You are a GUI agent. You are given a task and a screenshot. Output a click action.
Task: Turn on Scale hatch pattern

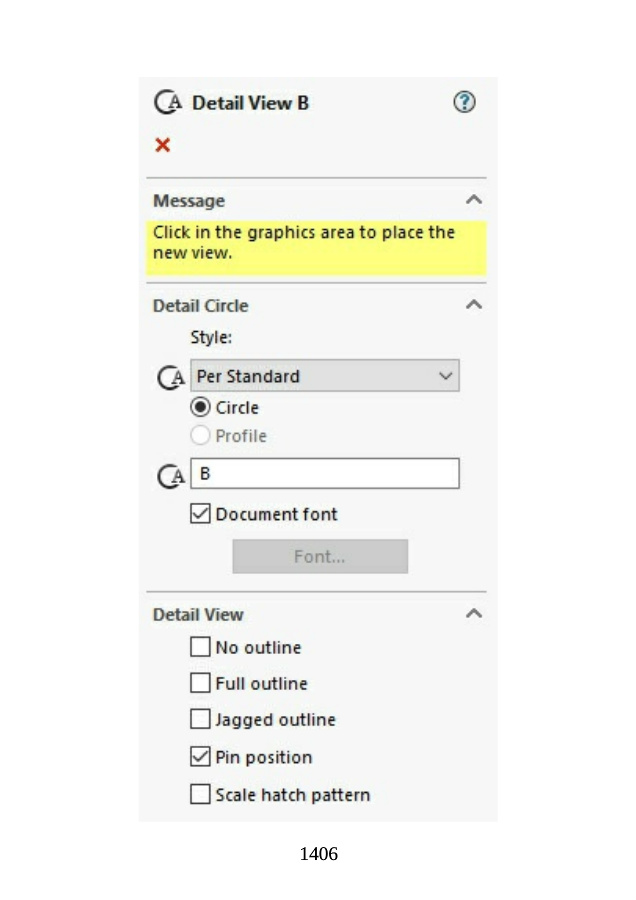pyautogui.click(x=200, y=795)
